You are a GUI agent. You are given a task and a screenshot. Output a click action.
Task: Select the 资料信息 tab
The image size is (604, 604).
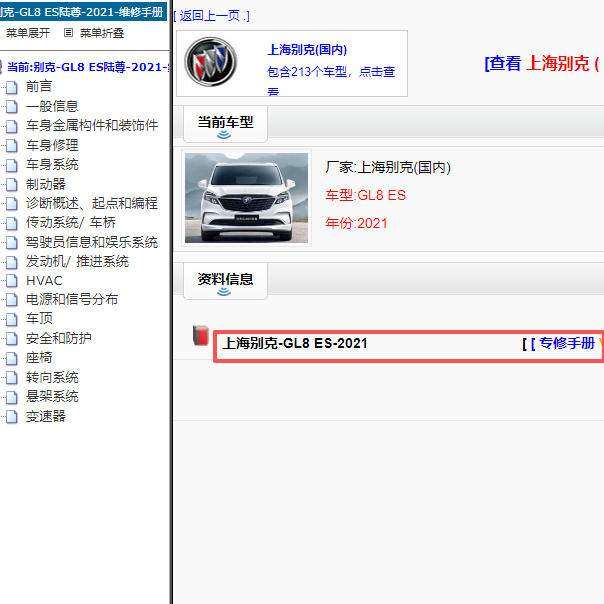point(225,281)
